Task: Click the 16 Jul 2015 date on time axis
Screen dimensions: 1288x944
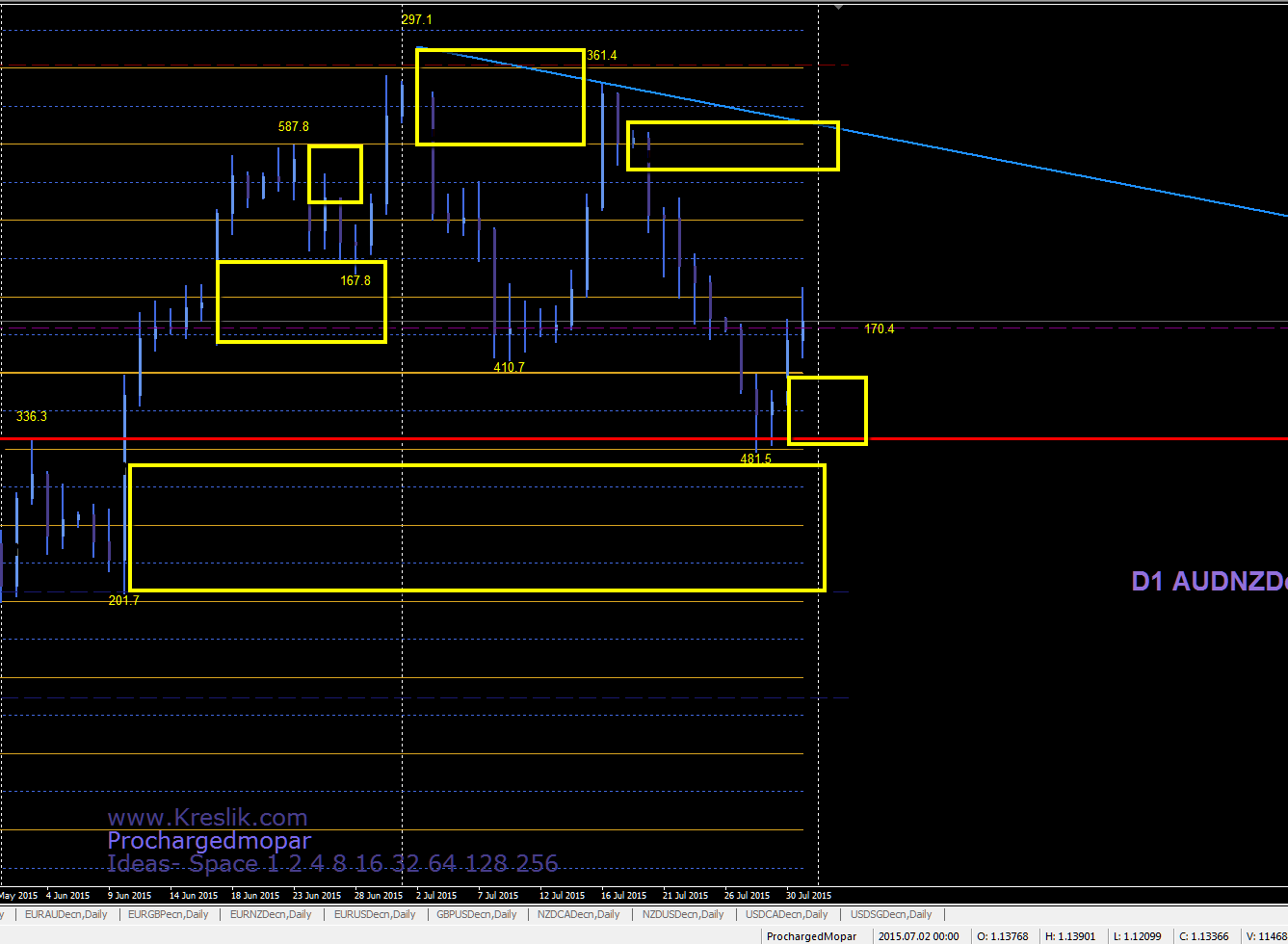Action: click(x=624, y=896)
